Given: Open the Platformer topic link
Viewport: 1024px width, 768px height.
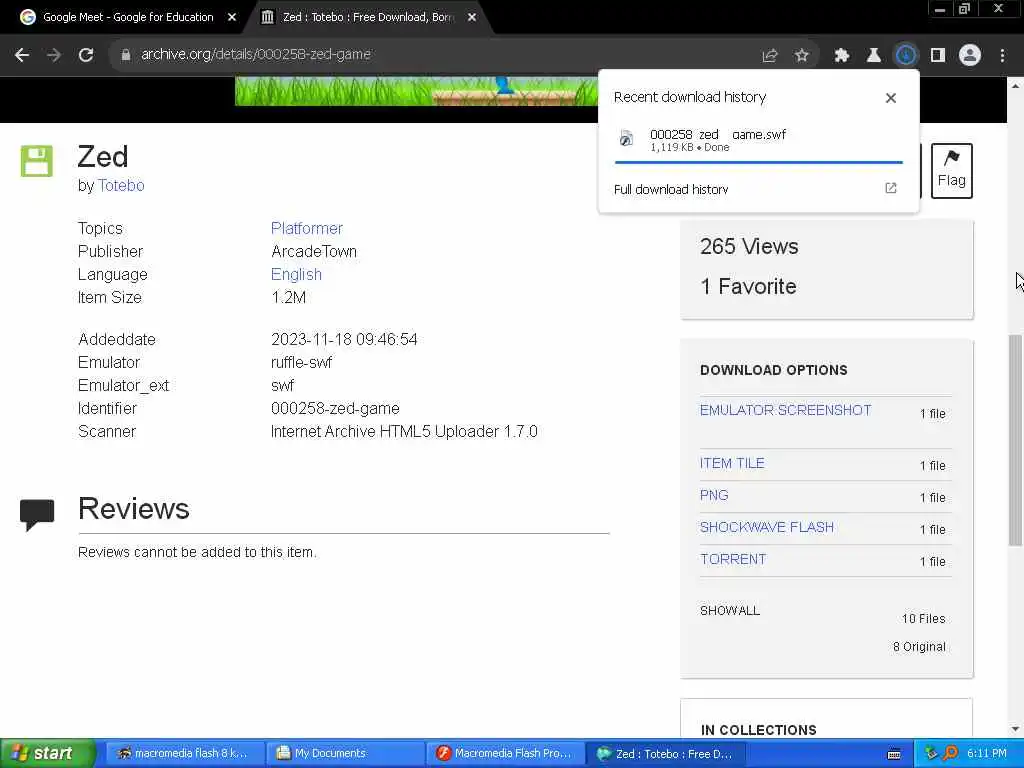Looking at the screenshot, I should (306, 229).
